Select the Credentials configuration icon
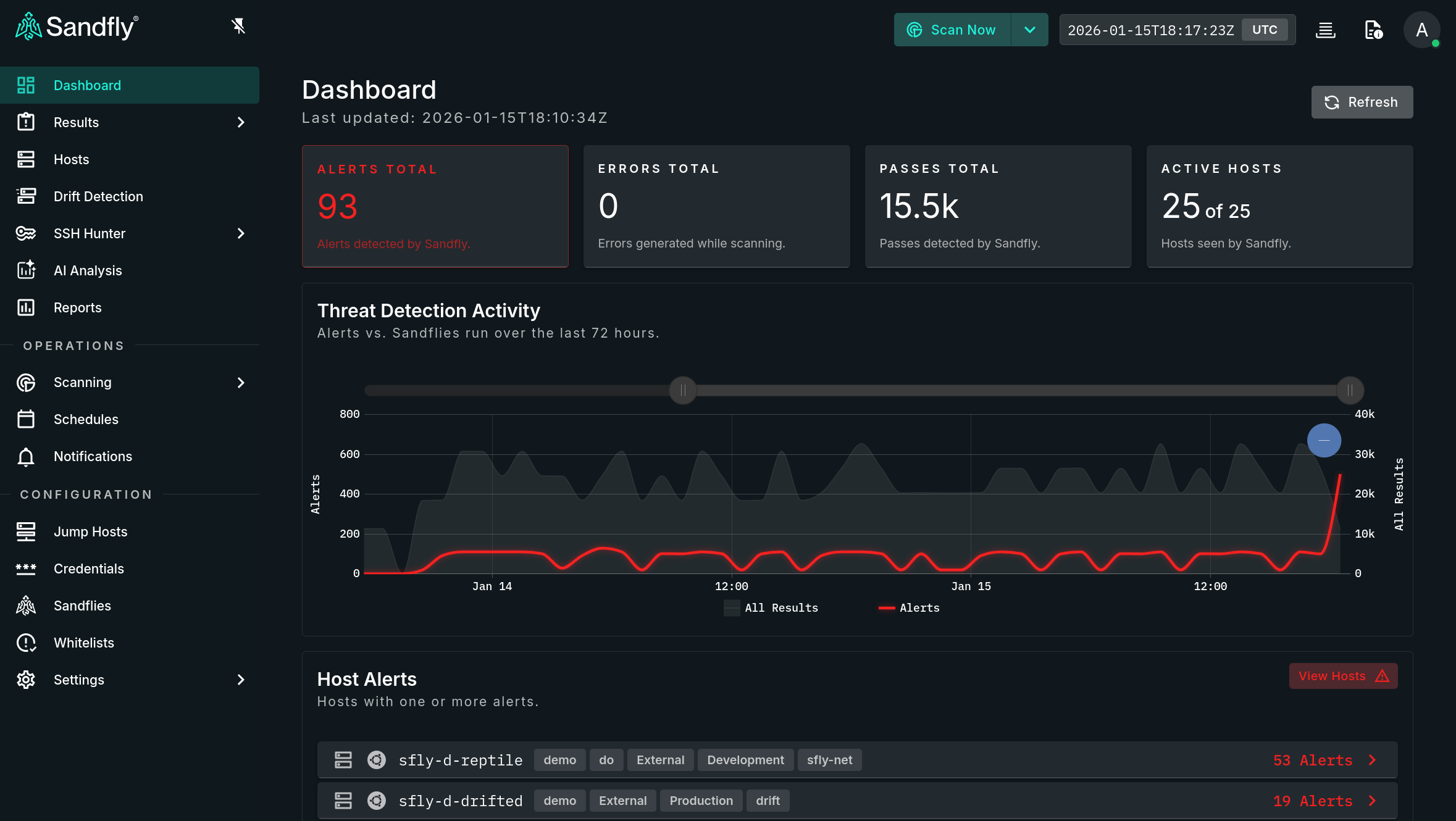 click(26, 569)
